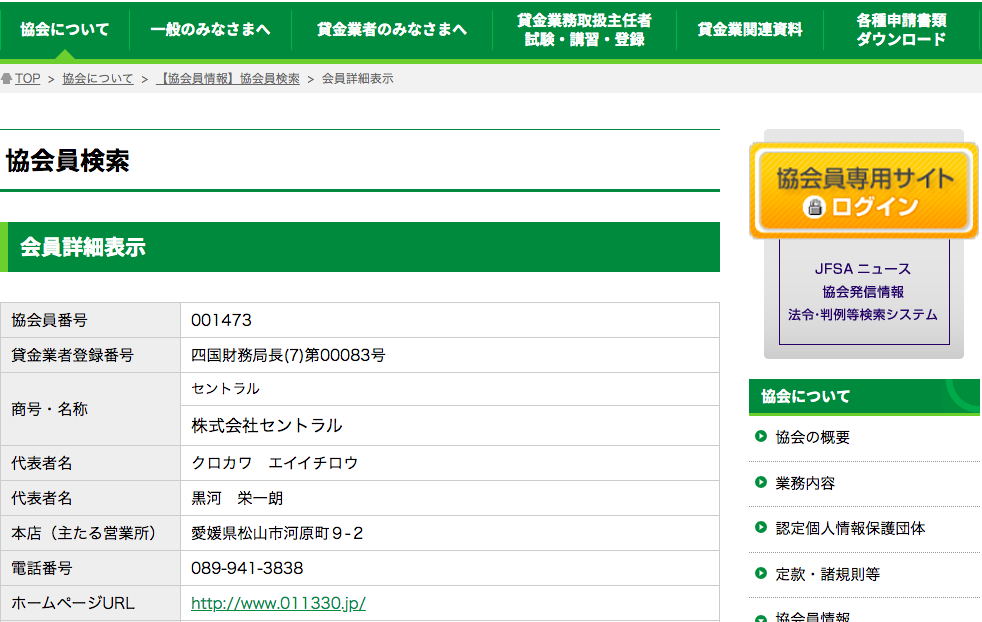Open 法令・判例等検索システム link
982x622 pixels.
click(x=863, y=315)
